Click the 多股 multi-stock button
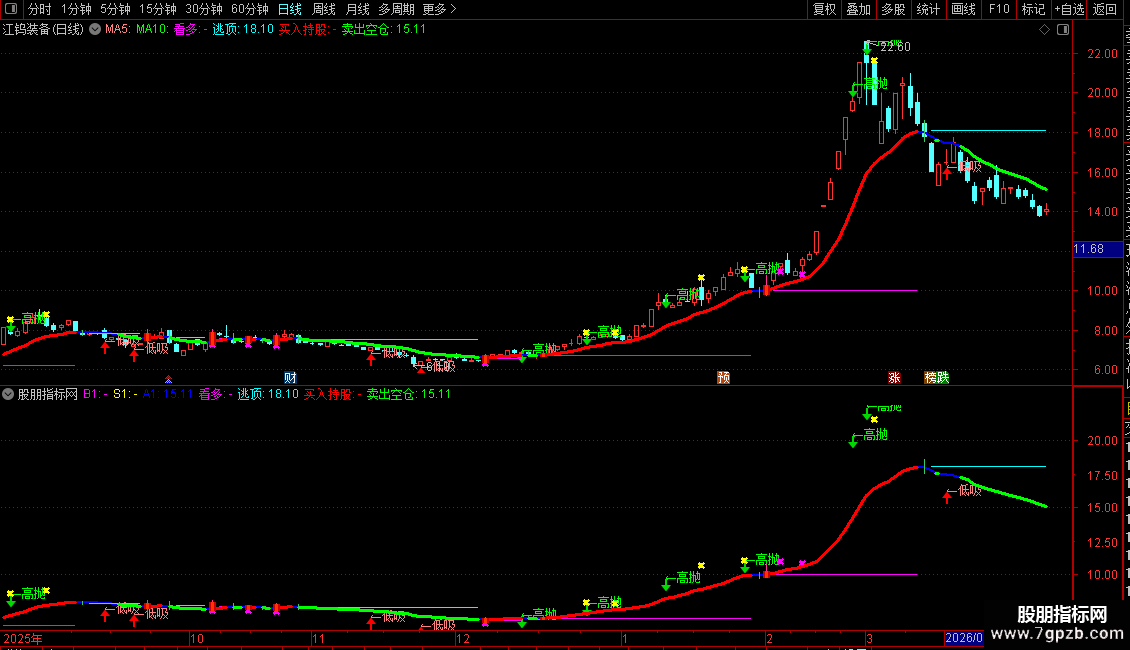This screenshot has width=1130, height=650. click(893, 9)
